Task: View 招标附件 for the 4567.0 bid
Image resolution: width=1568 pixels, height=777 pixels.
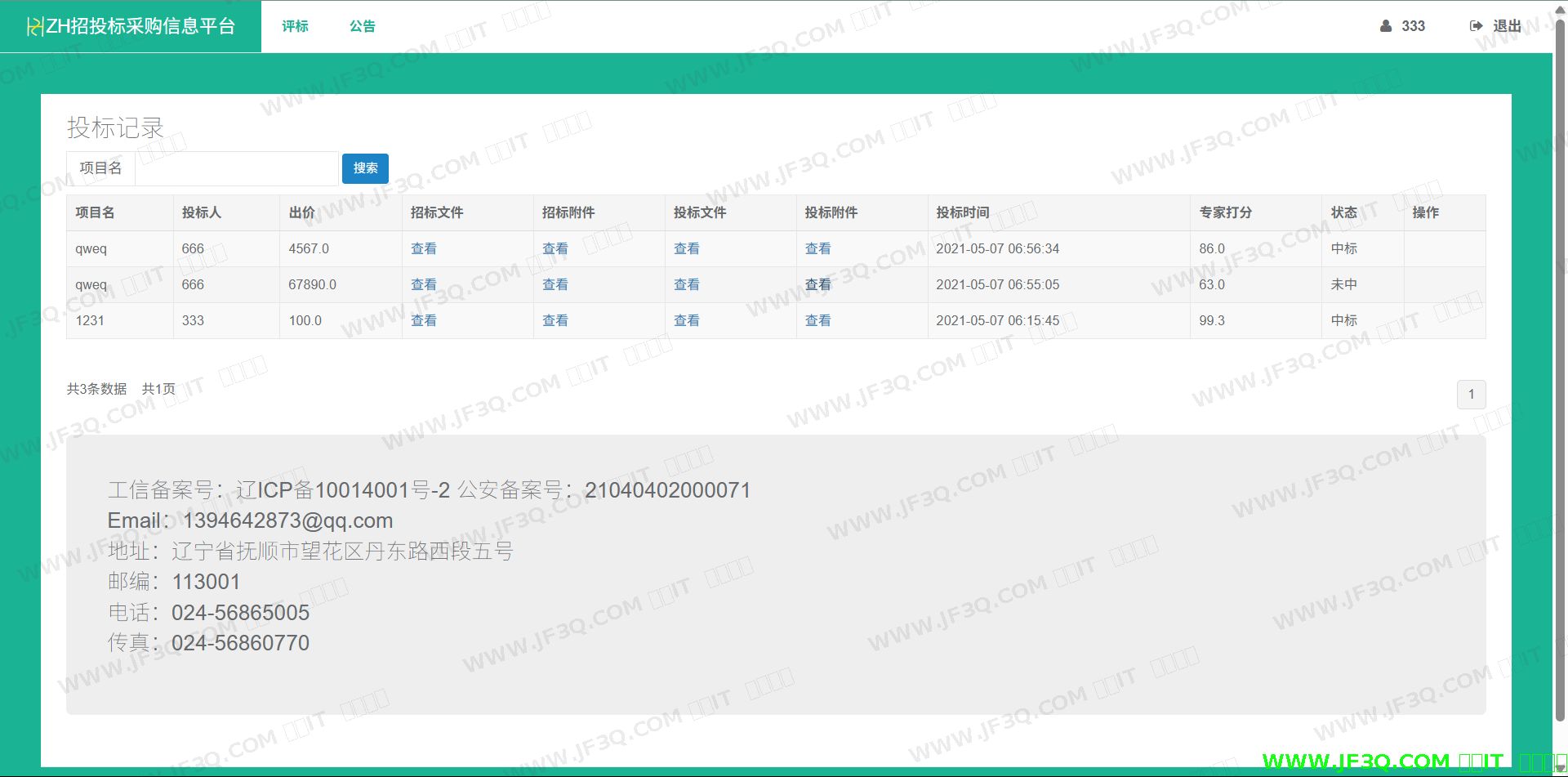Action: point(555,248)
